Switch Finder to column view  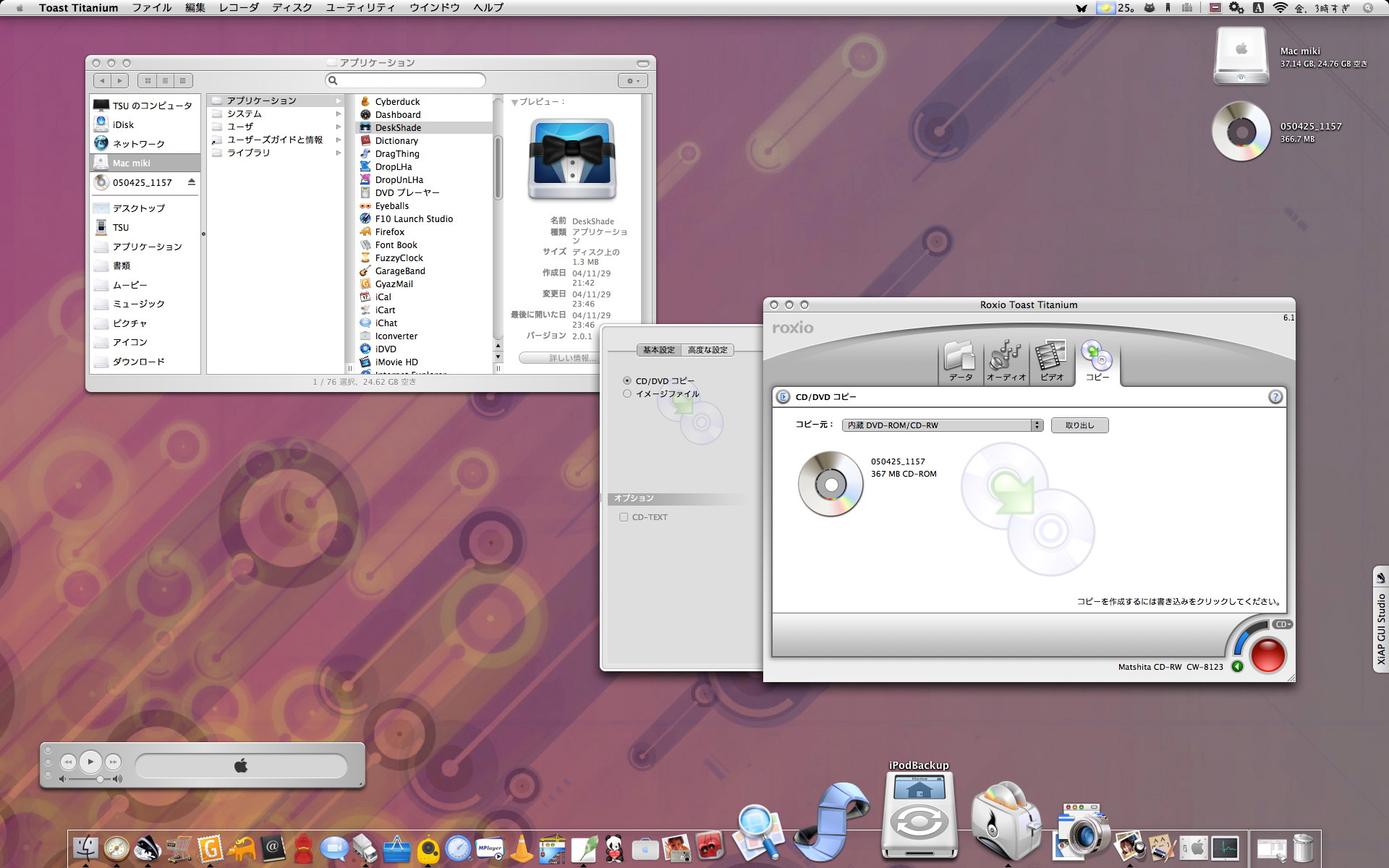click(x=183, y=80)
